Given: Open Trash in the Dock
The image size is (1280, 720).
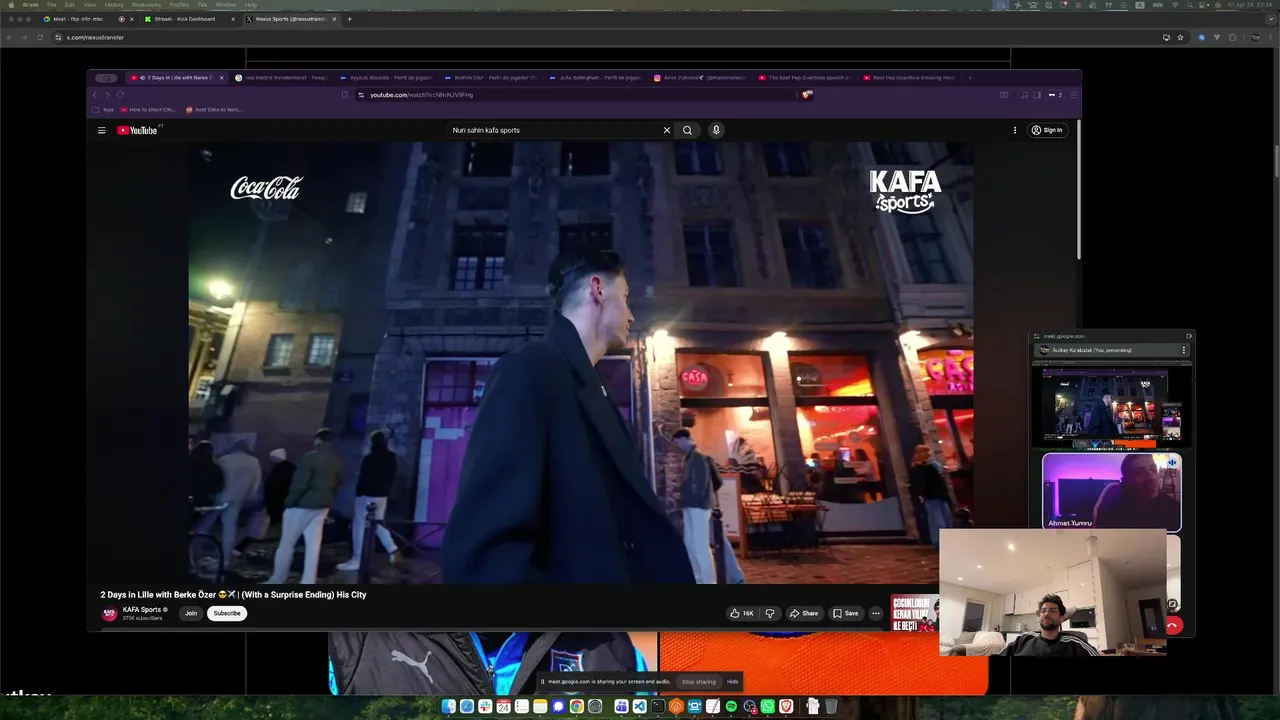Looking at the screenshot, I should coord(831,707).
